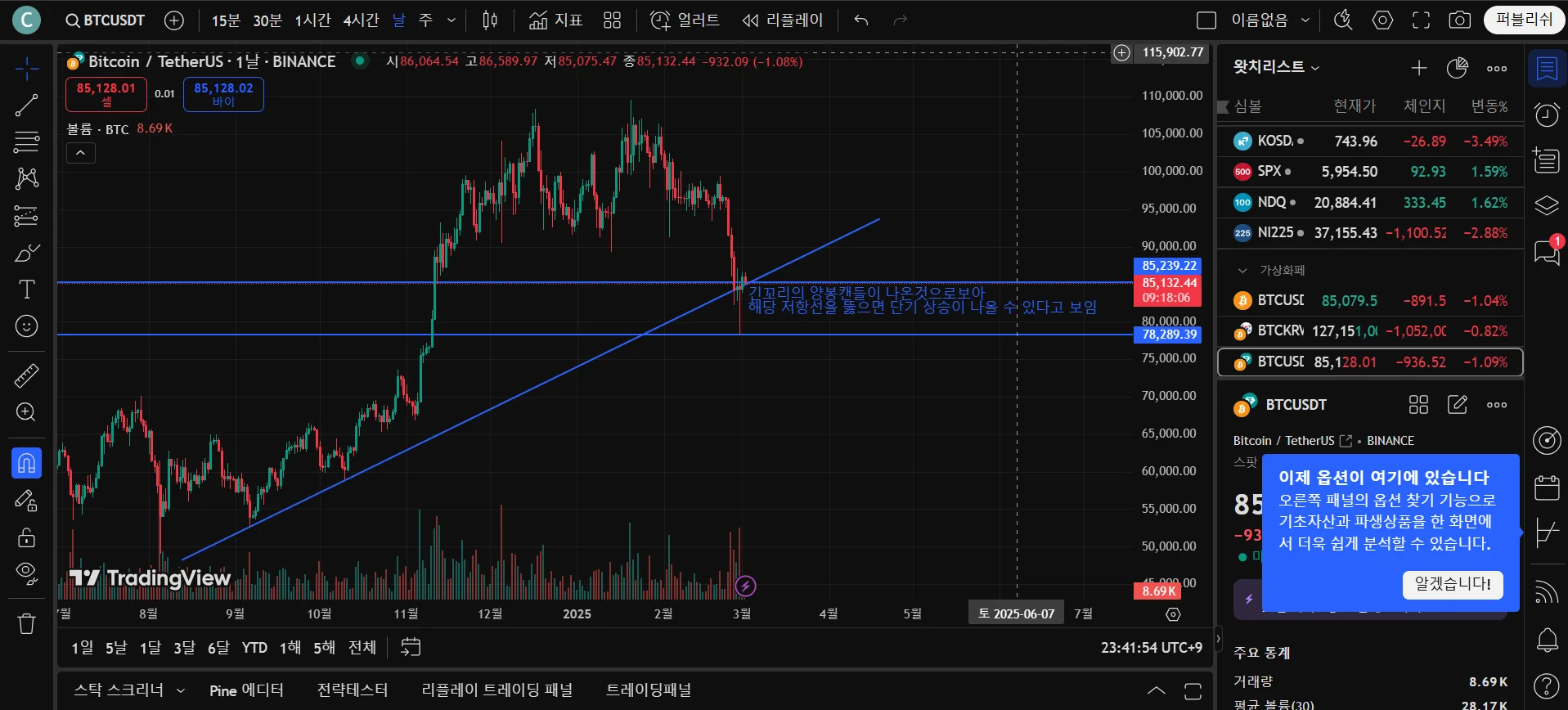Image resolution: width=1568 pixels, height=710 pixels.
Task: Open chart settings hexagon icon
Action: 1382,20
